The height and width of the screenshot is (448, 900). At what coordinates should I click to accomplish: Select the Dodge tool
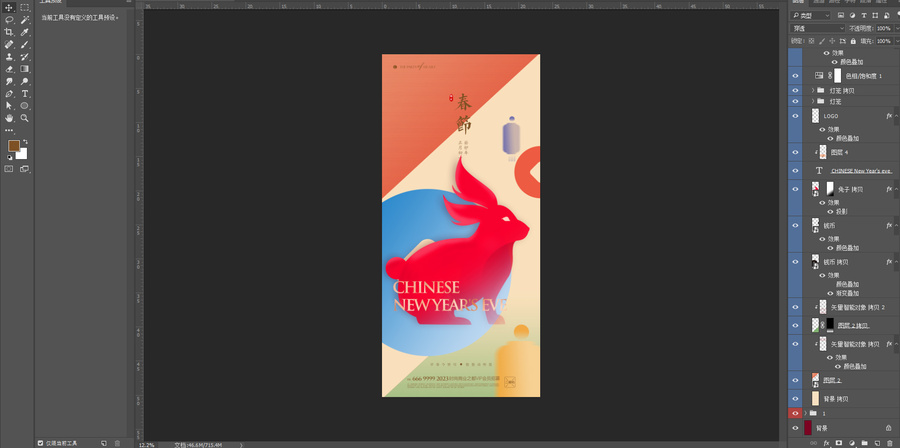click(25, 81)
